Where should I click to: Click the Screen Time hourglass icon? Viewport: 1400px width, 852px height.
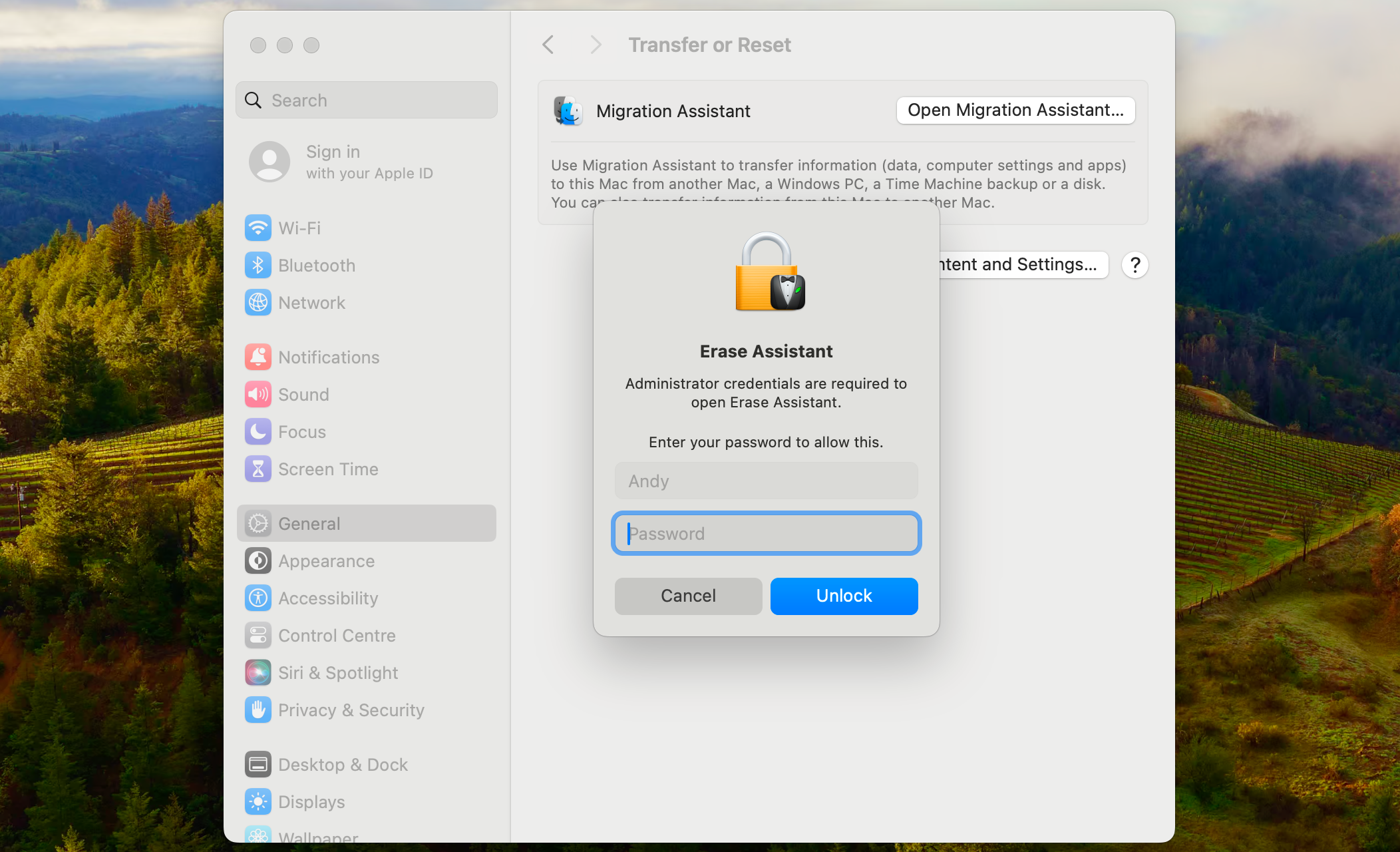tap(258, 469)
